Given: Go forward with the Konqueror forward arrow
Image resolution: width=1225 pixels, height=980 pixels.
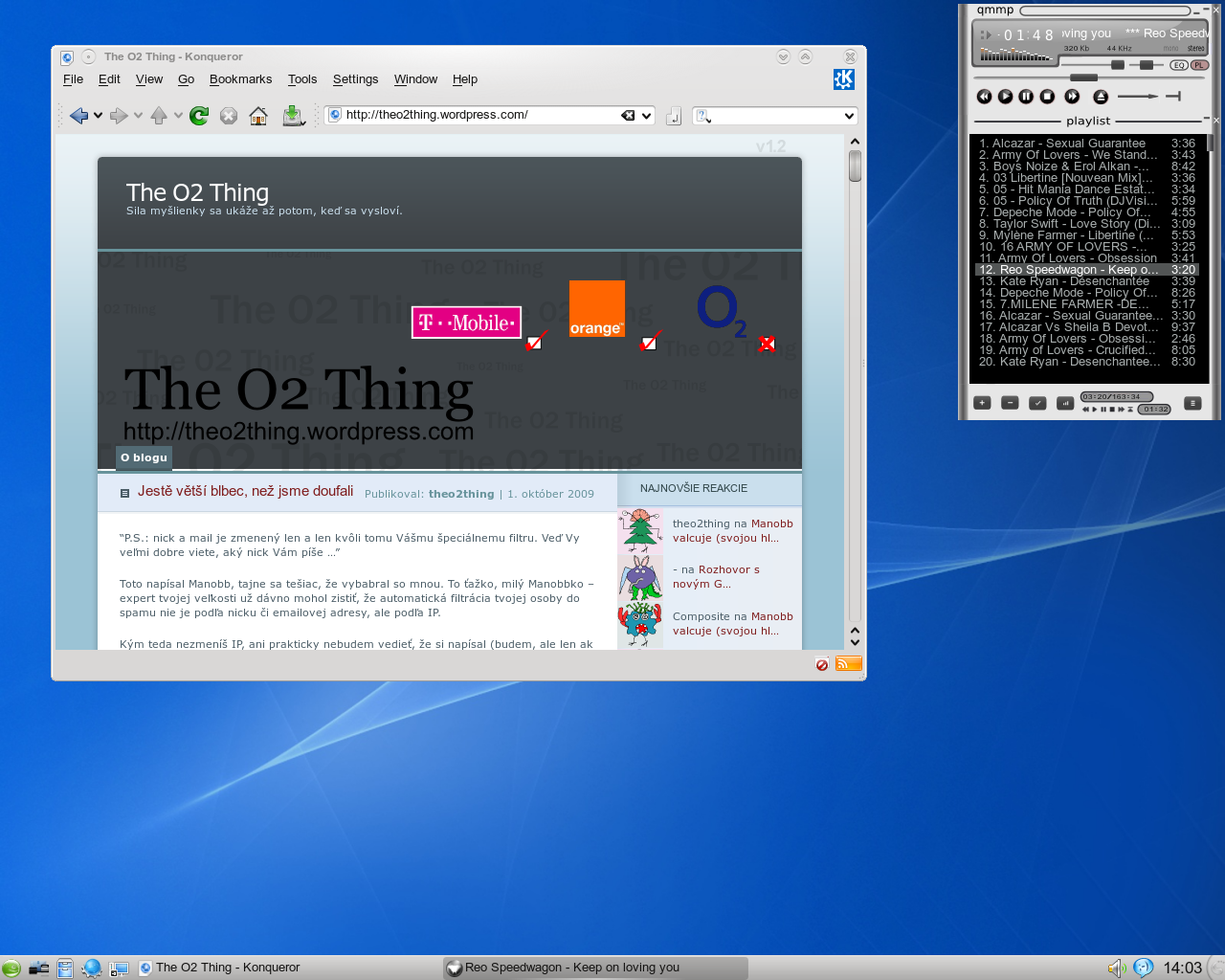Looking at the screenshot, I should coord(119,116).
